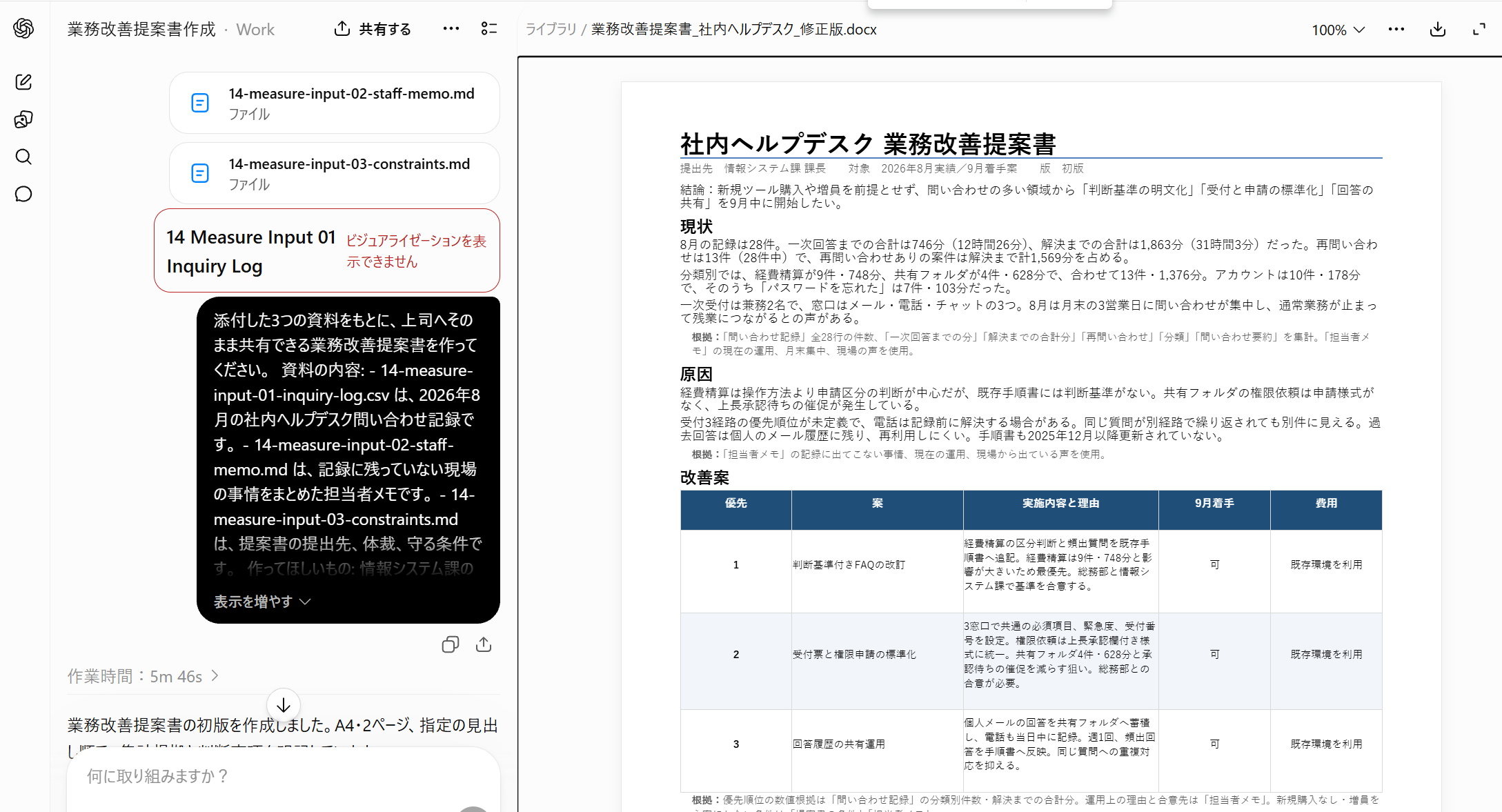
Task: Jump to the latest message with the down arrow
Action: [x=284, y=706]
